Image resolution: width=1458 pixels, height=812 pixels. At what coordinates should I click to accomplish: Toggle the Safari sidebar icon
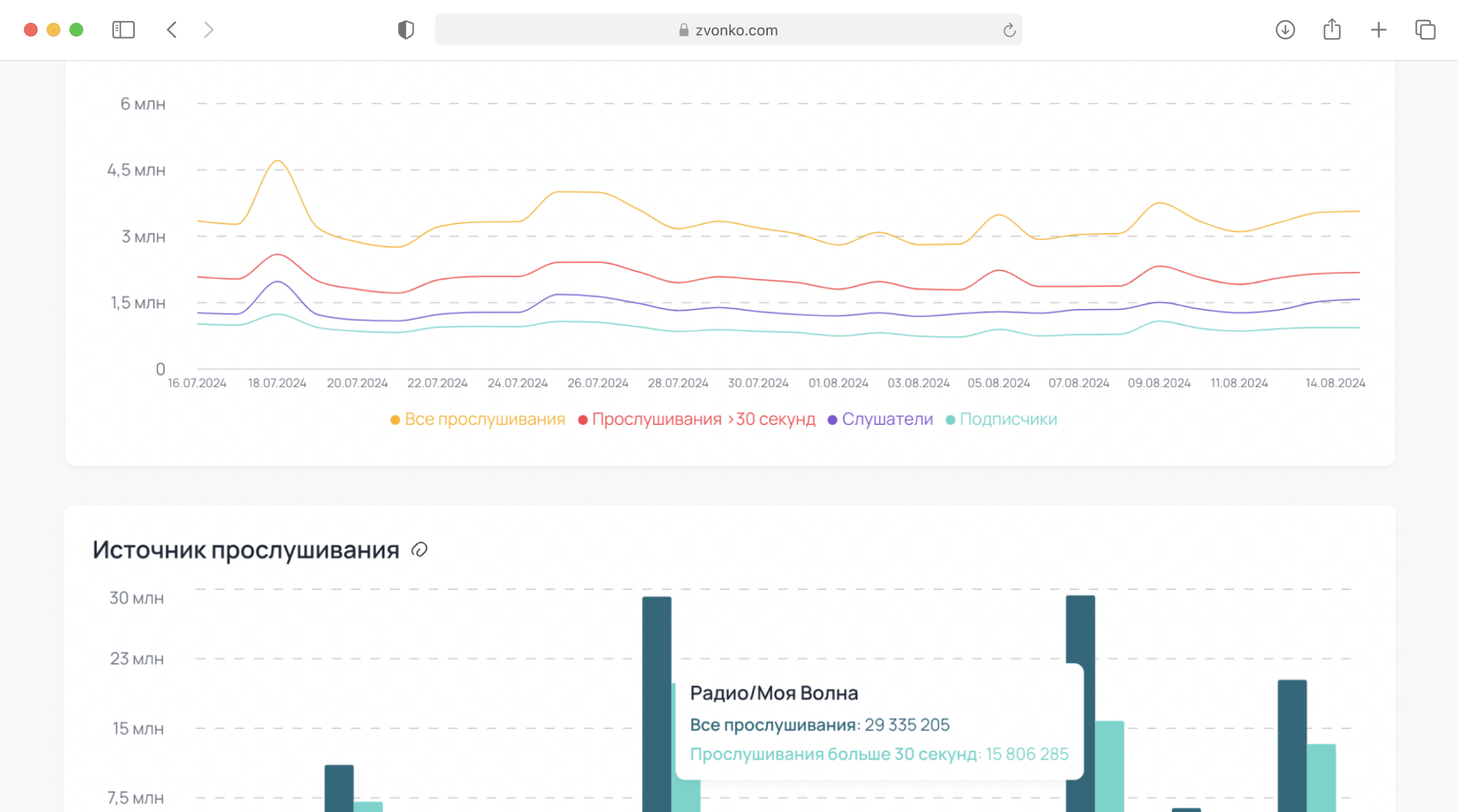[x=123, y=30]
